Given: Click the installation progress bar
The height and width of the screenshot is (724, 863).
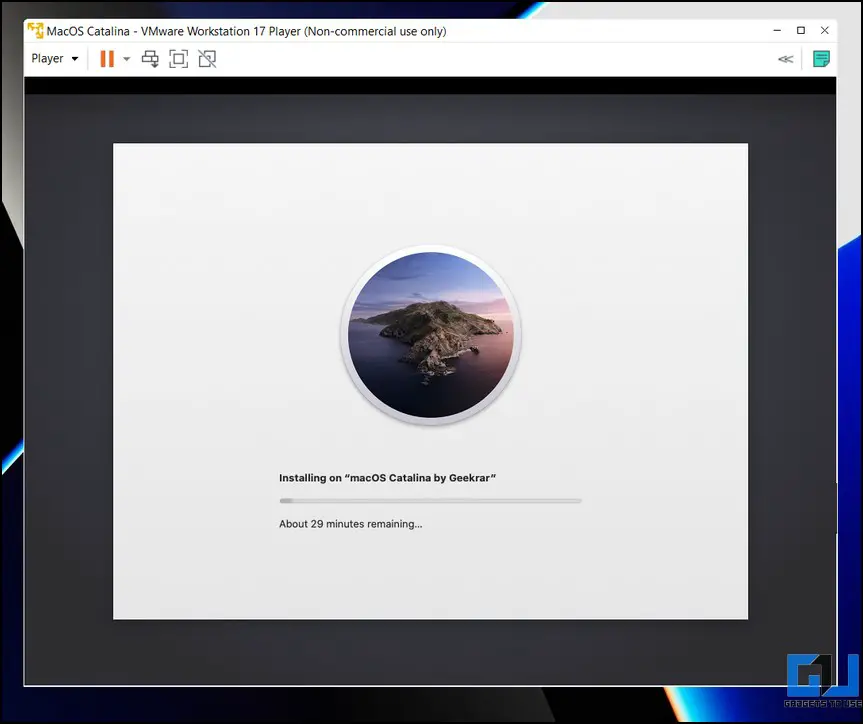Looking at the screenshot, I should pyautogui.click(x=430, y=500).
